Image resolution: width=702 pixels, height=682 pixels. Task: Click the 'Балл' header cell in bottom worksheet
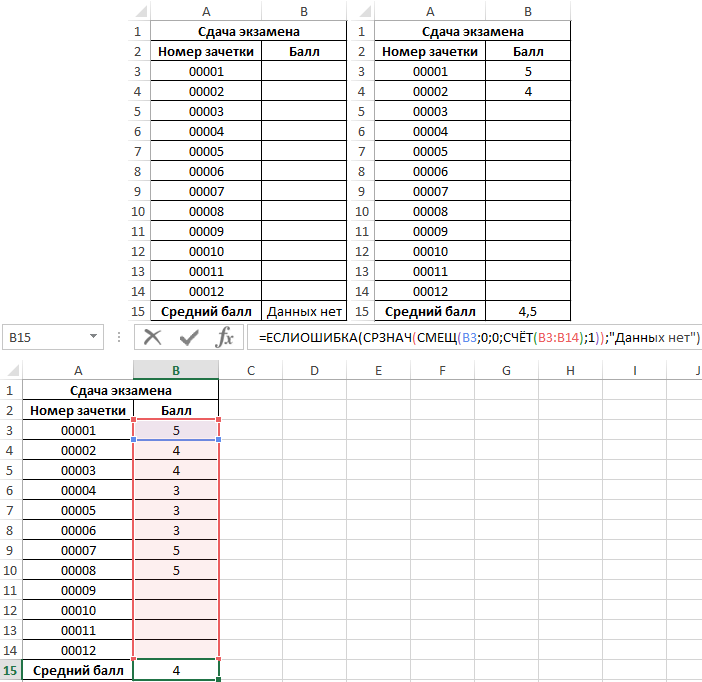pyautogui.click(x=176, y=410)
